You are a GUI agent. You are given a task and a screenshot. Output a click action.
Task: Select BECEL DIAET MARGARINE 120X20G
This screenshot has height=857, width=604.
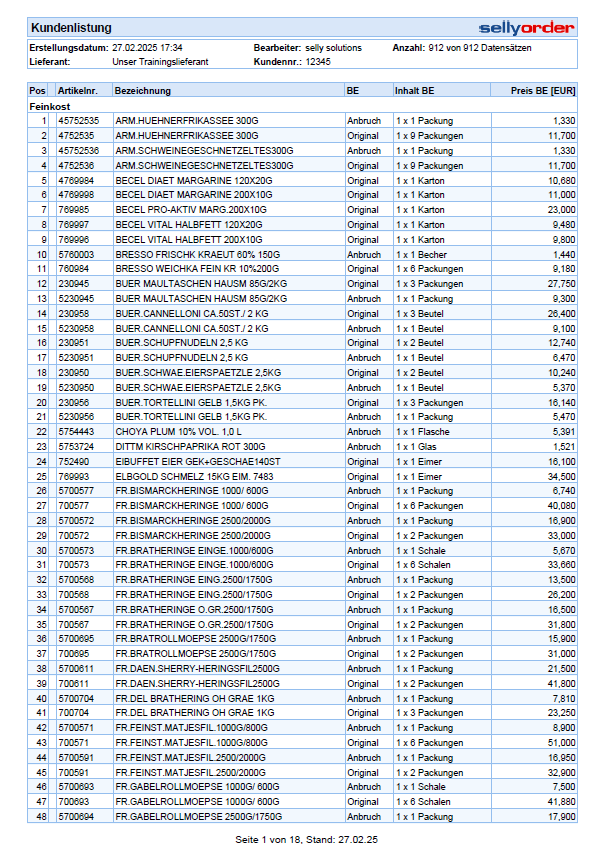[193, 180]
